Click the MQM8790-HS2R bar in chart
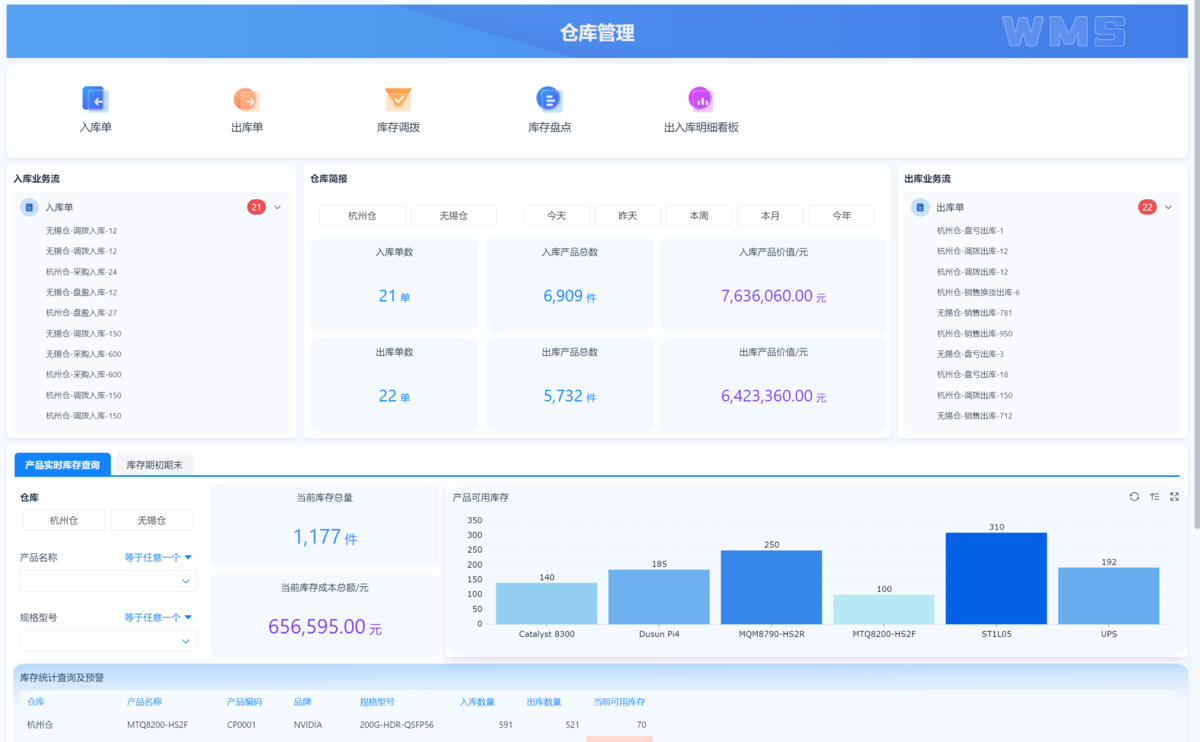The image size is (1200, 742). pyautogui.click(x=771, y=587)
